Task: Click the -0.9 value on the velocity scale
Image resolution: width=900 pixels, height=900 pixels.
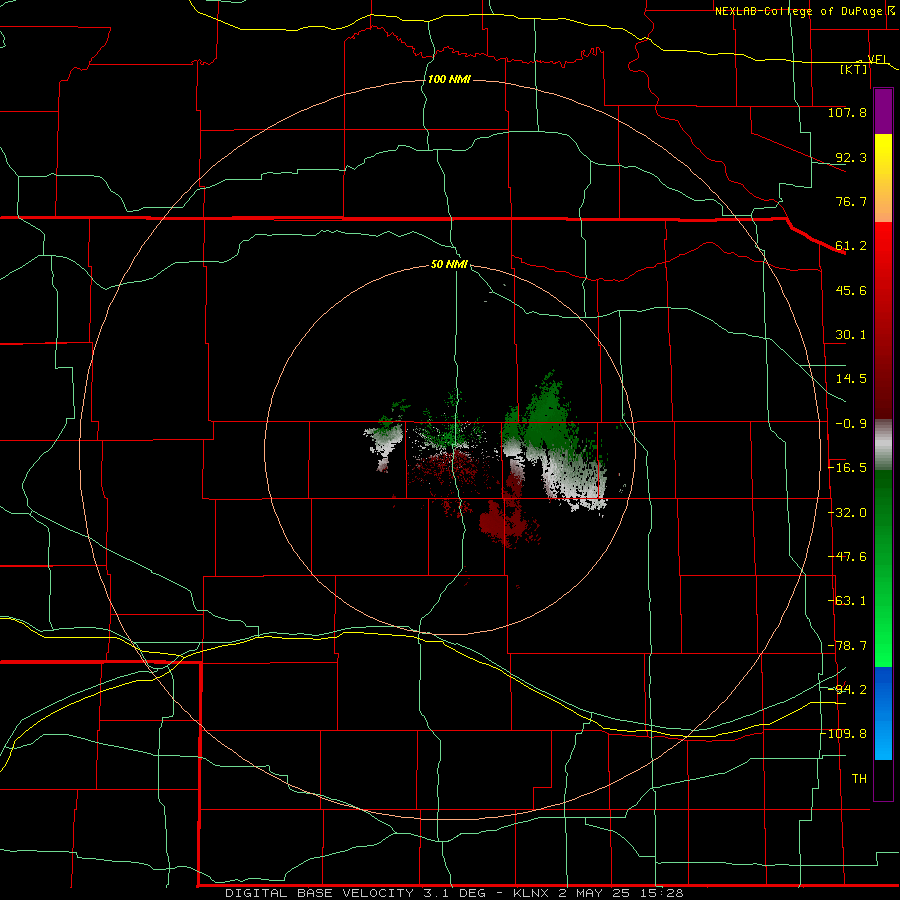Action: point(851,424)
